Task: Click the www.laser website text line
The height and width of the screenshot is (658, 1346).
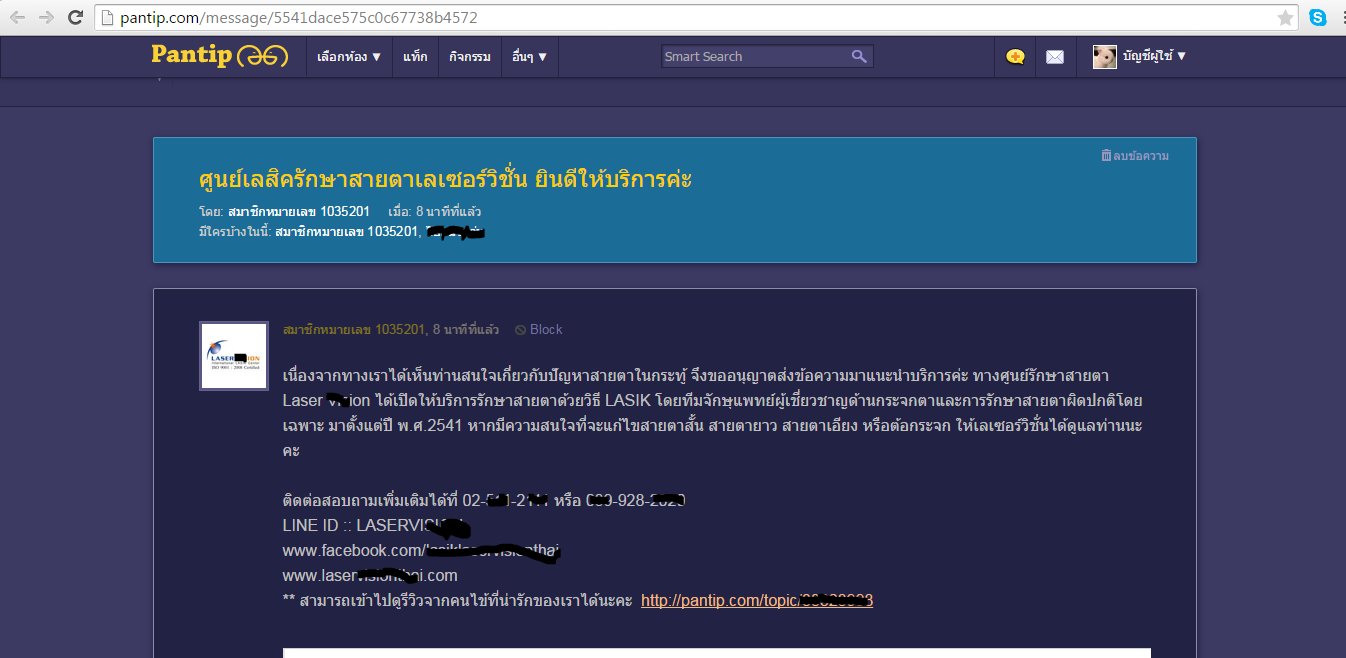Action: [370, 575]
